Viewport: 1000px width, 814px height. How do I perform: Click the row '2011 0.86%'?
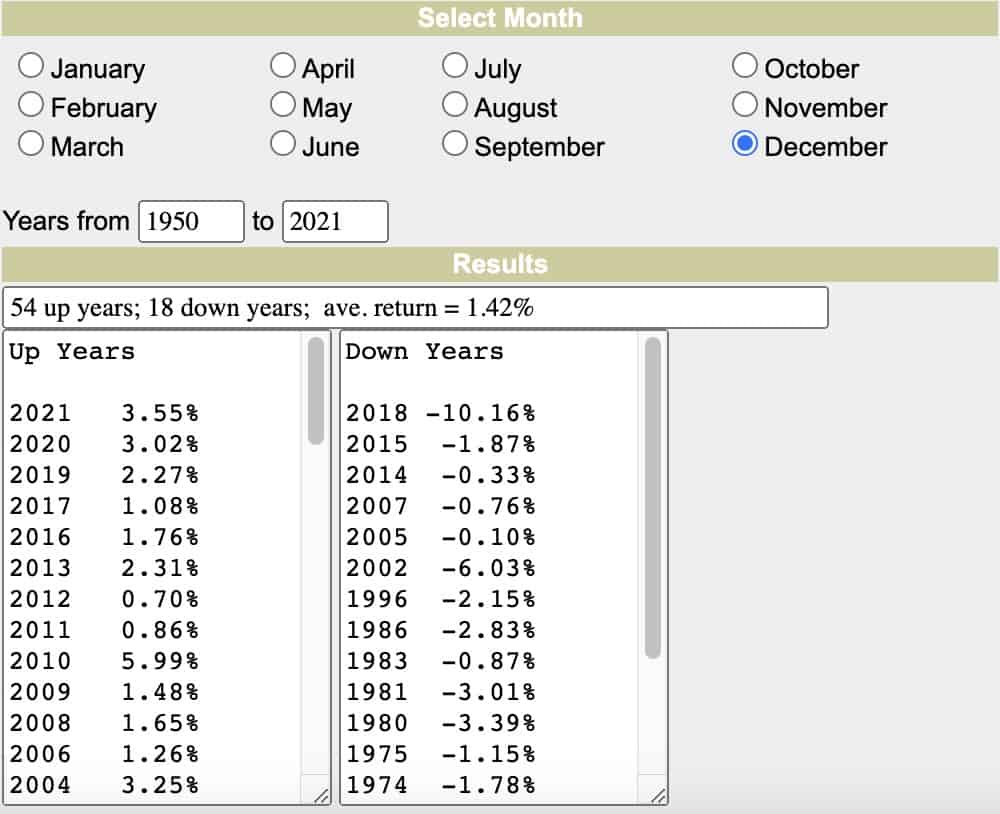(104, 630)
